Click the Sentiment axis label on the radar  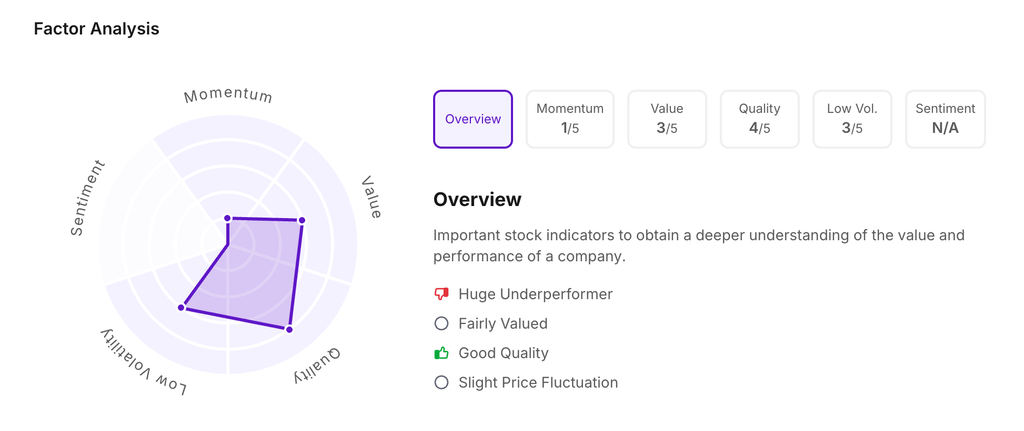pyautogui.click(x=88, y=198)
